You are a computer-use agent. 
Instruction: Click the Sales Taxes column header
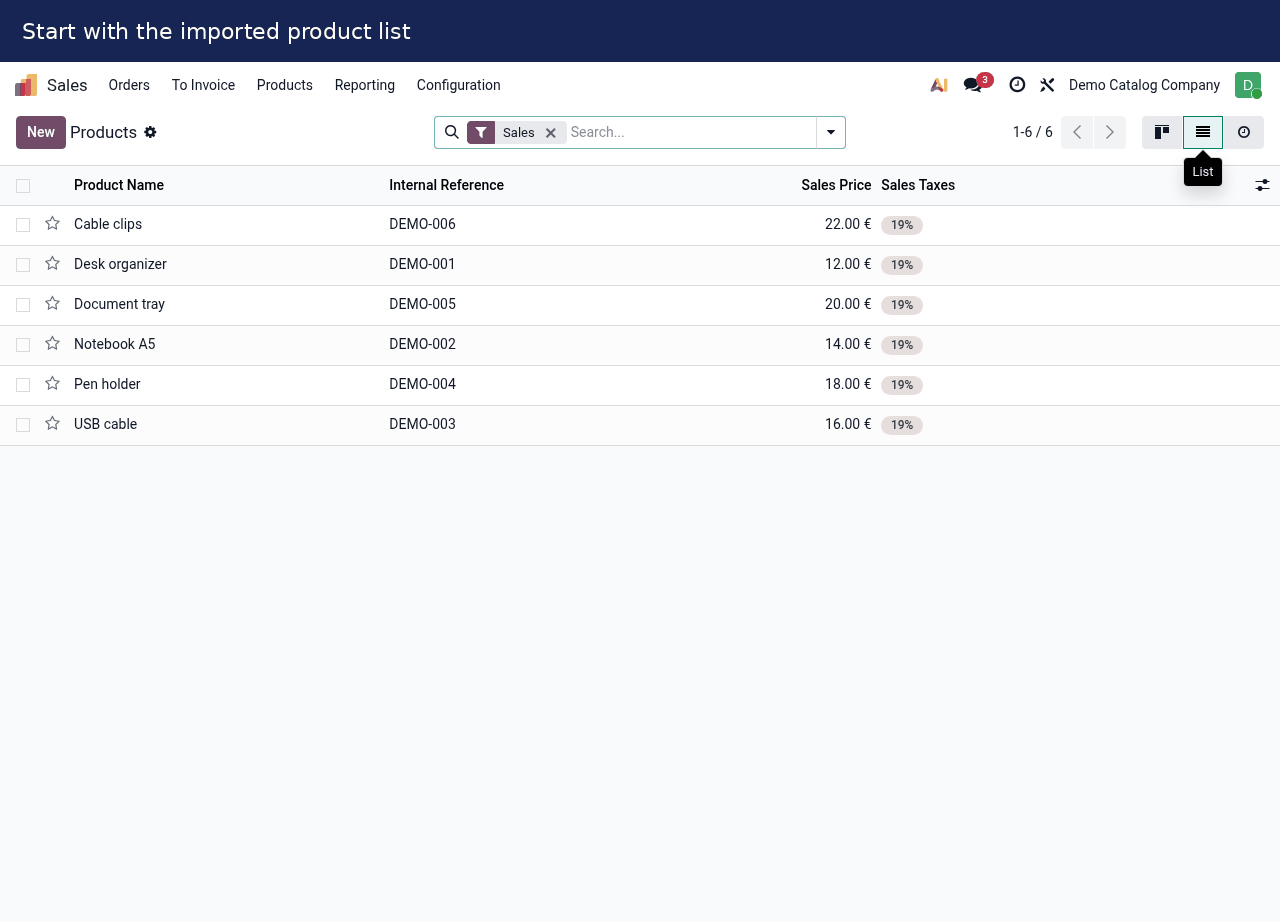click(918, 185)
